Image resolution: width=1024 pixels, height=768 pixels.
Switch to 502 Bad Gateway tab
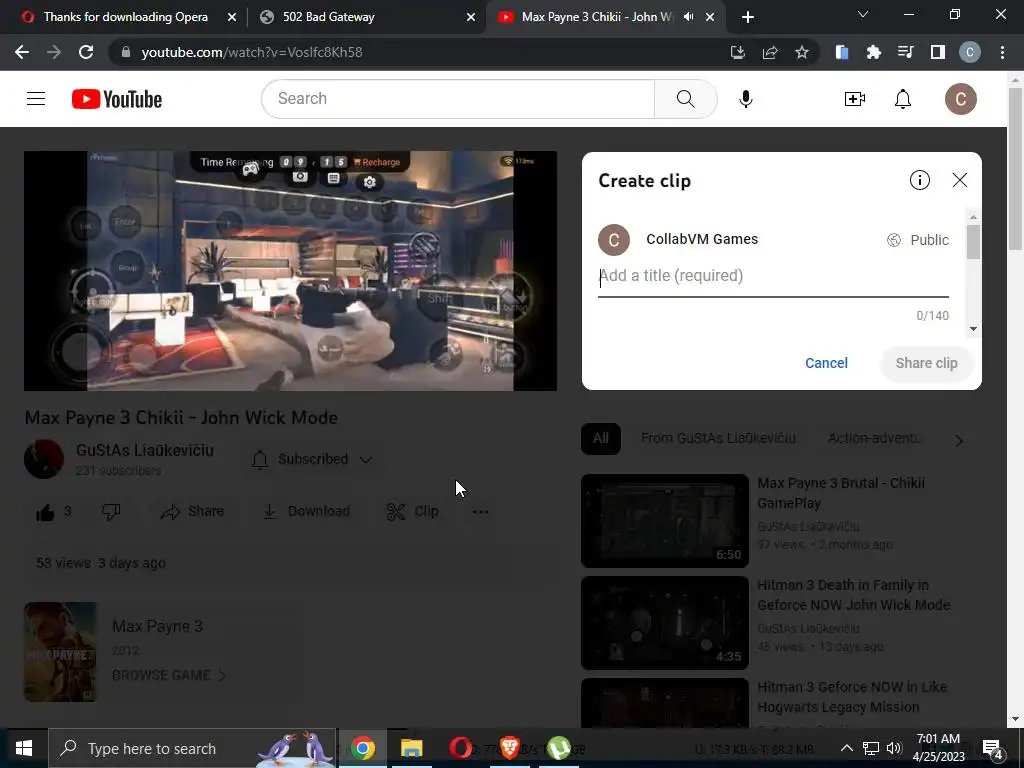328,17
